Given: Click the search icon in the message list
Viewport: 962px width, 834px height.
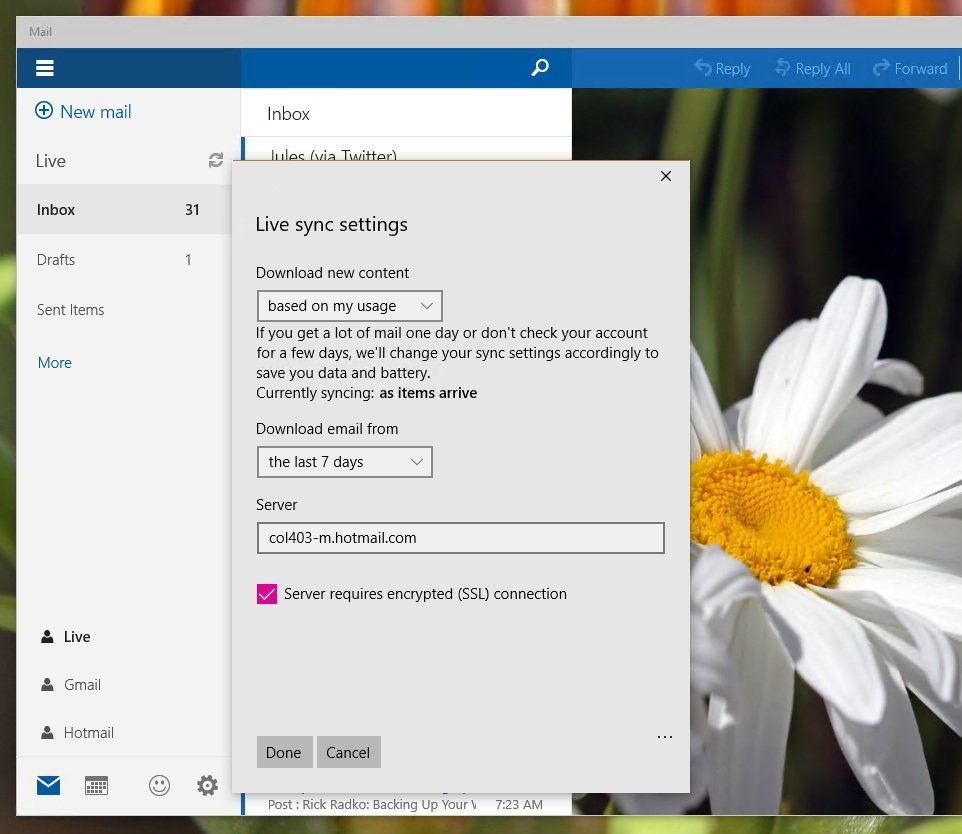Looking at the screenshot, I should tap(540, 68).
